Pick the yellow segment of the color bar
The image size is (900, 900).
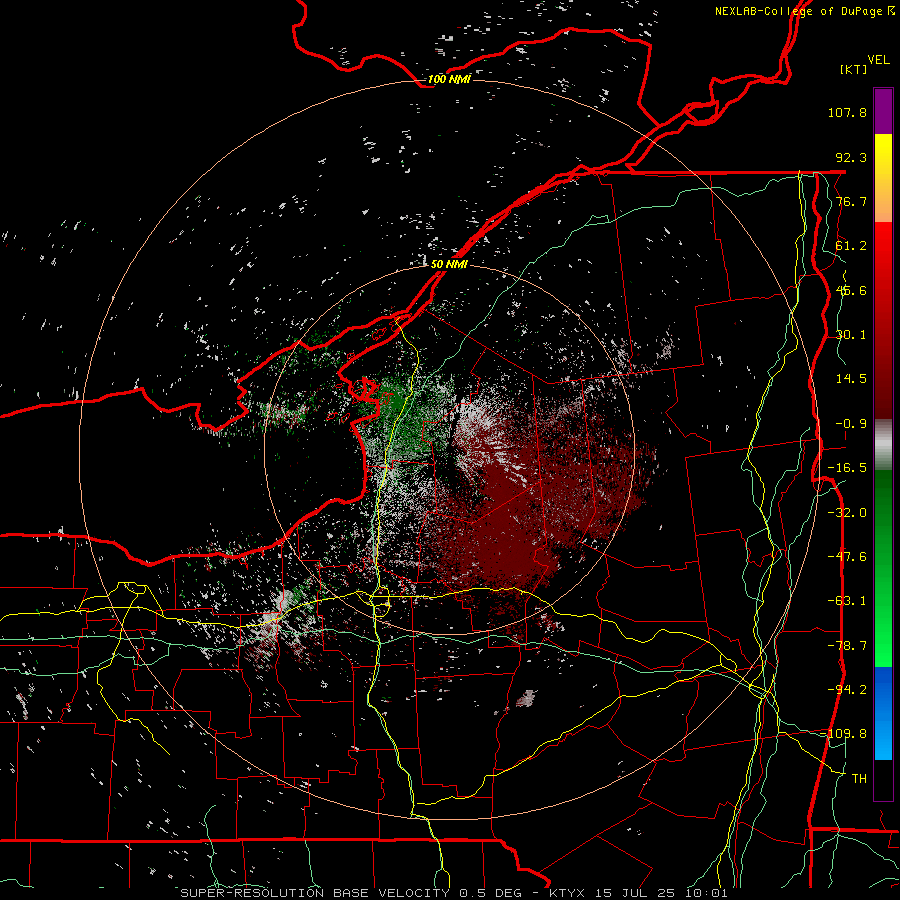(x=883, y=178)
